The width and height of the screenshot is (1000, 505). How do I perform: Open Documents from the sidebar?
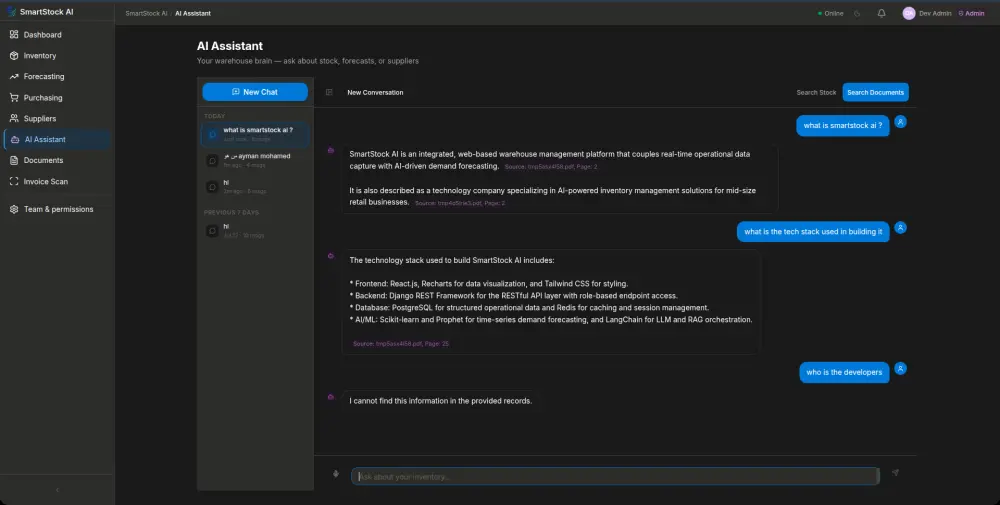pos(56,160)
